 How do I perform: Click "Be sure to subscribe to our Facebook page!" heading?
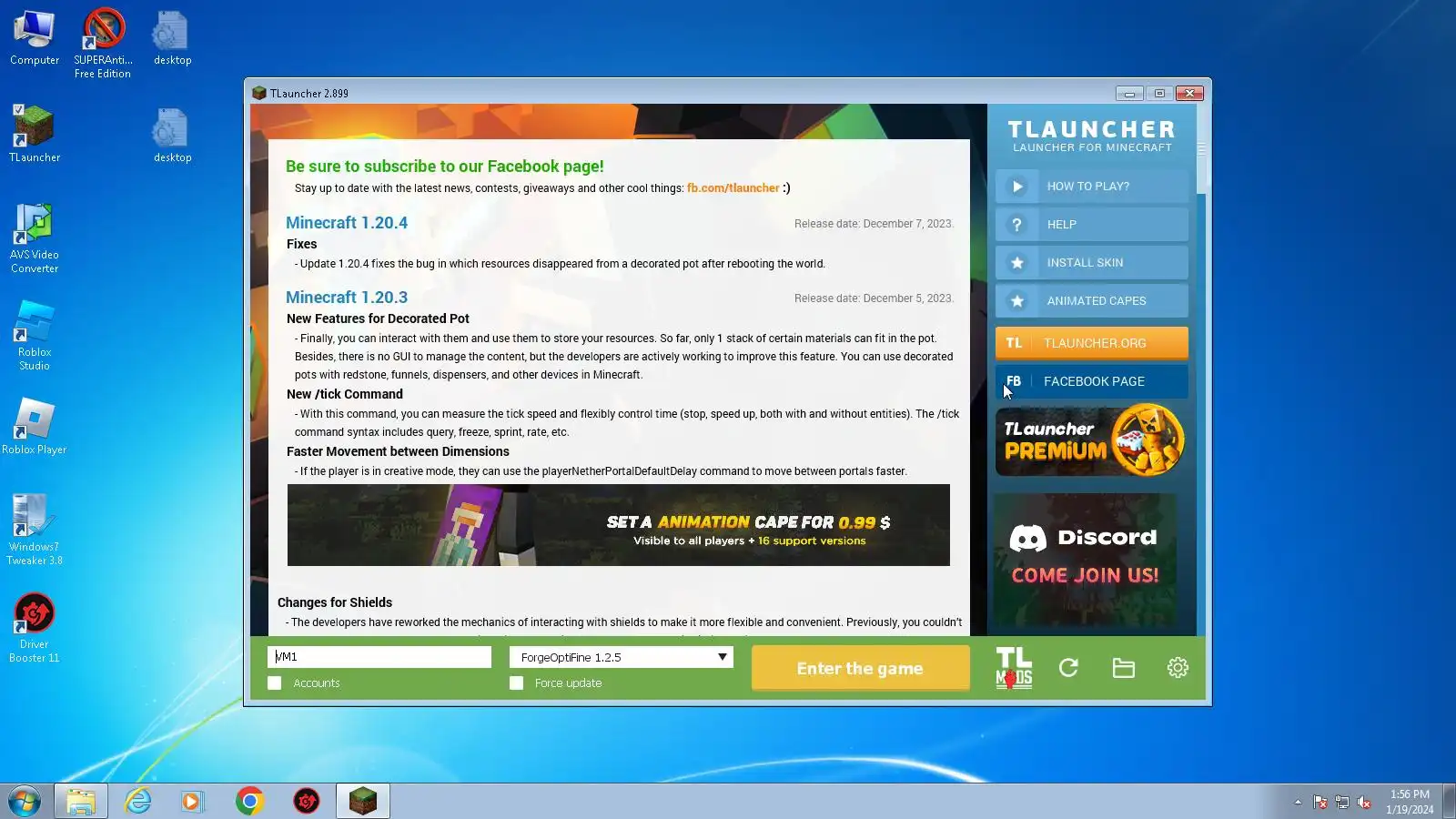(x=445, y=167)
